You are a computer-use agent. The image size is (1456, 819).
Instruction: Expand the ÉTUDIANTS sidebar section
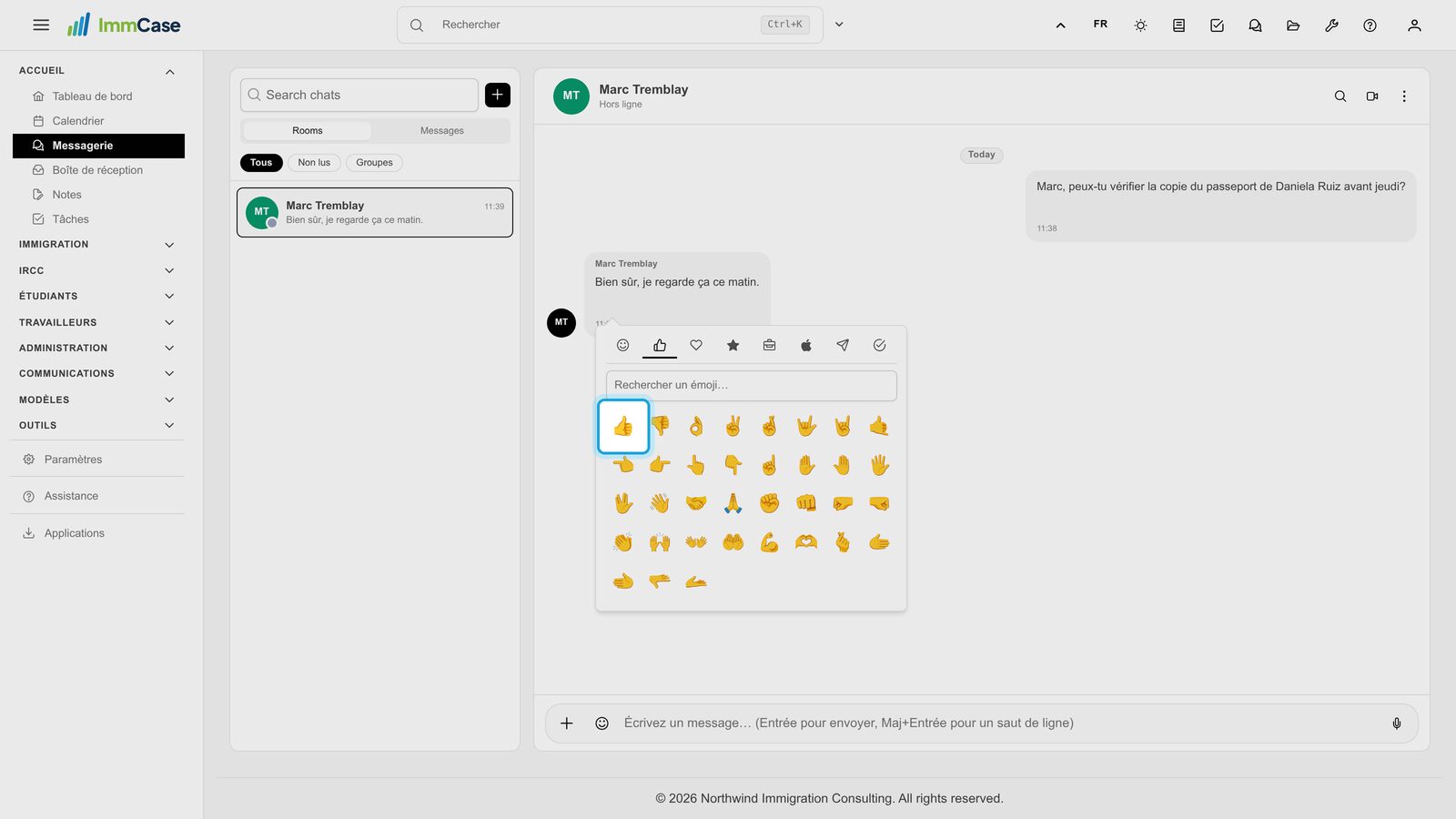tap(96, 297)
